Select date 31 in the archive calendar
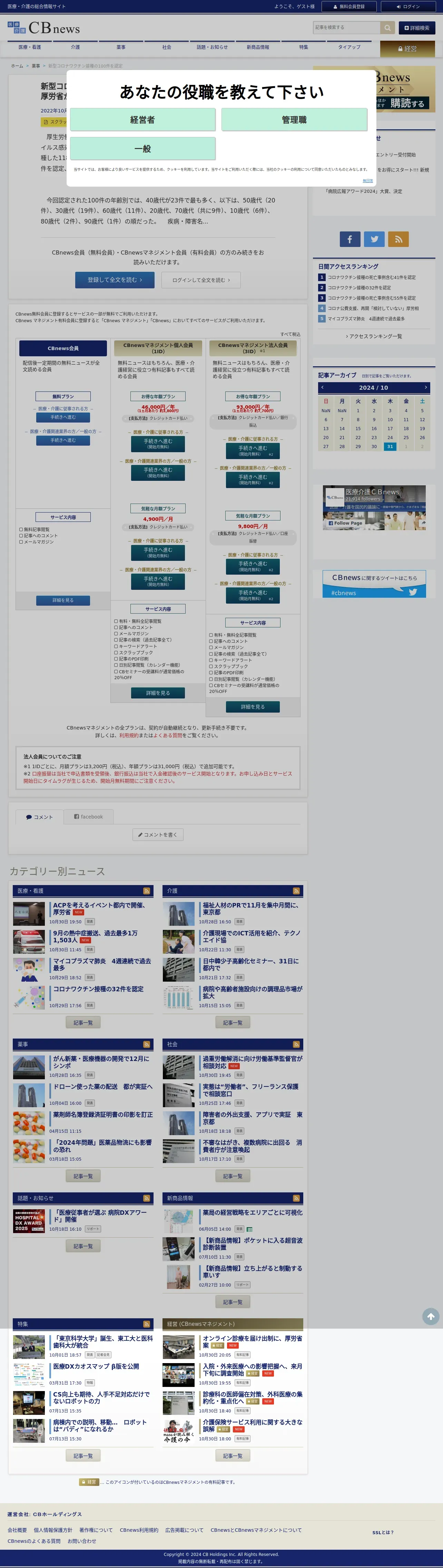The image size is (443, 1568). point(390,446)
